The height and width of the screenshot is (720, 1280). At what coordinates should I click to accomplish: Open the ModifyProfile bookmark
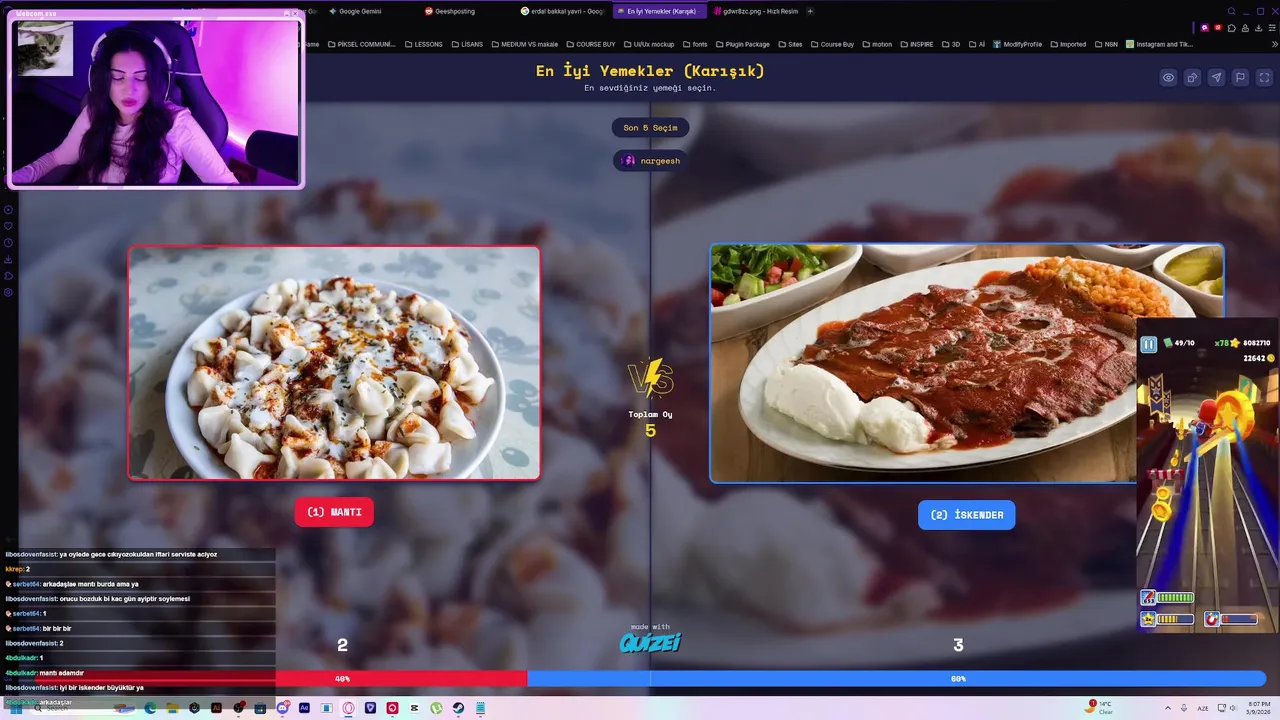click(1017, 44)
